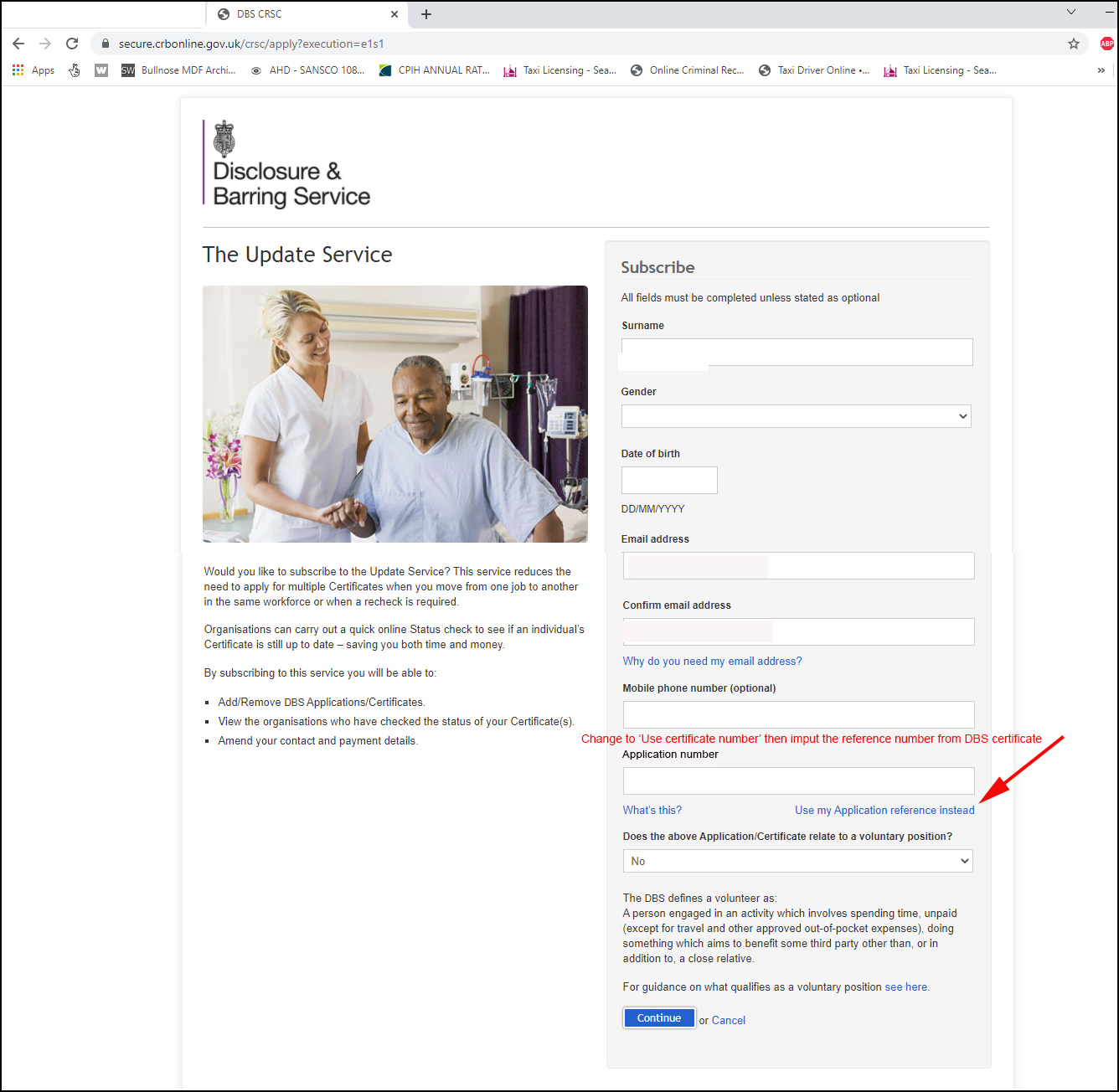Bookmark this page using the star icon
Screen dimensions: 1119x1092
coord(1073,44)
